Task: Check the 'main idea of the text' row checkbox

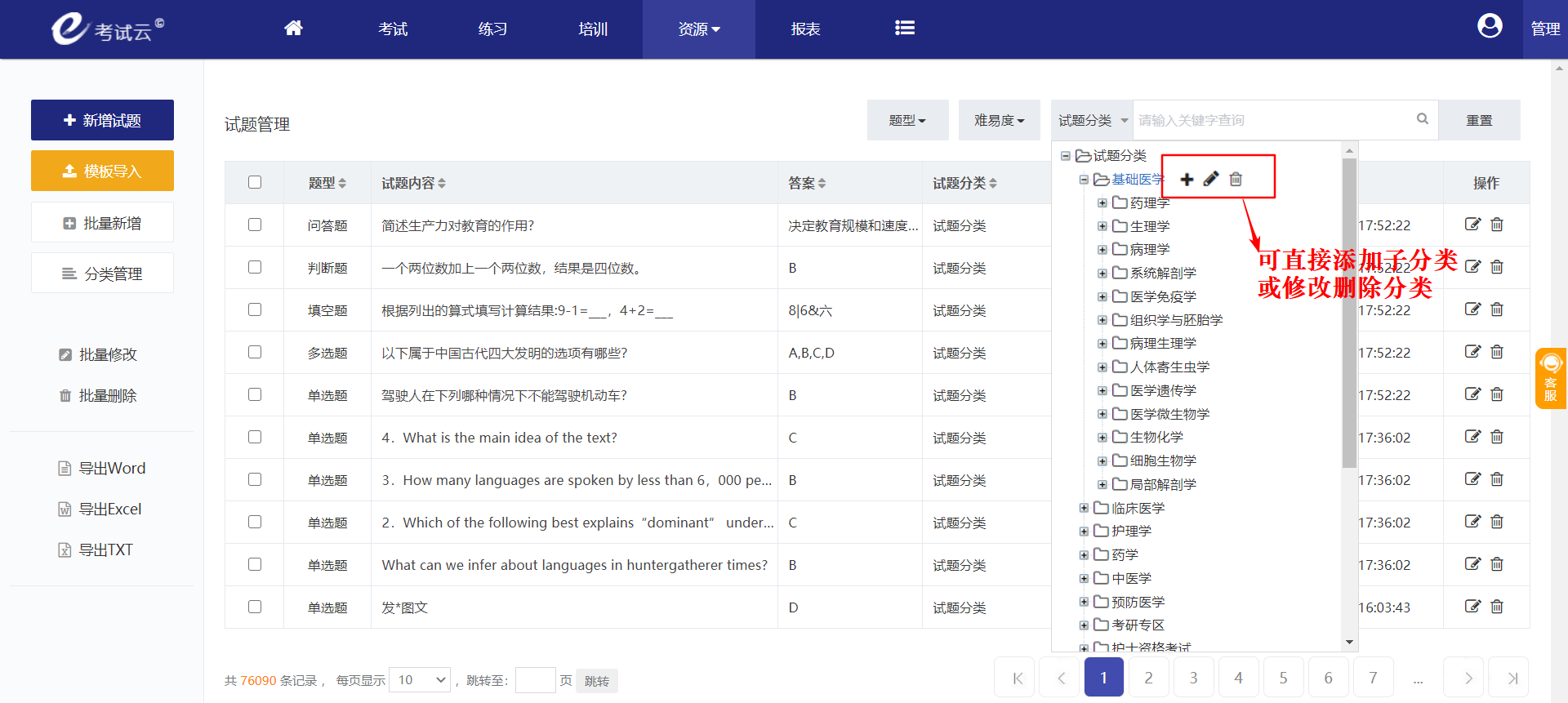Action: point(255,437)
